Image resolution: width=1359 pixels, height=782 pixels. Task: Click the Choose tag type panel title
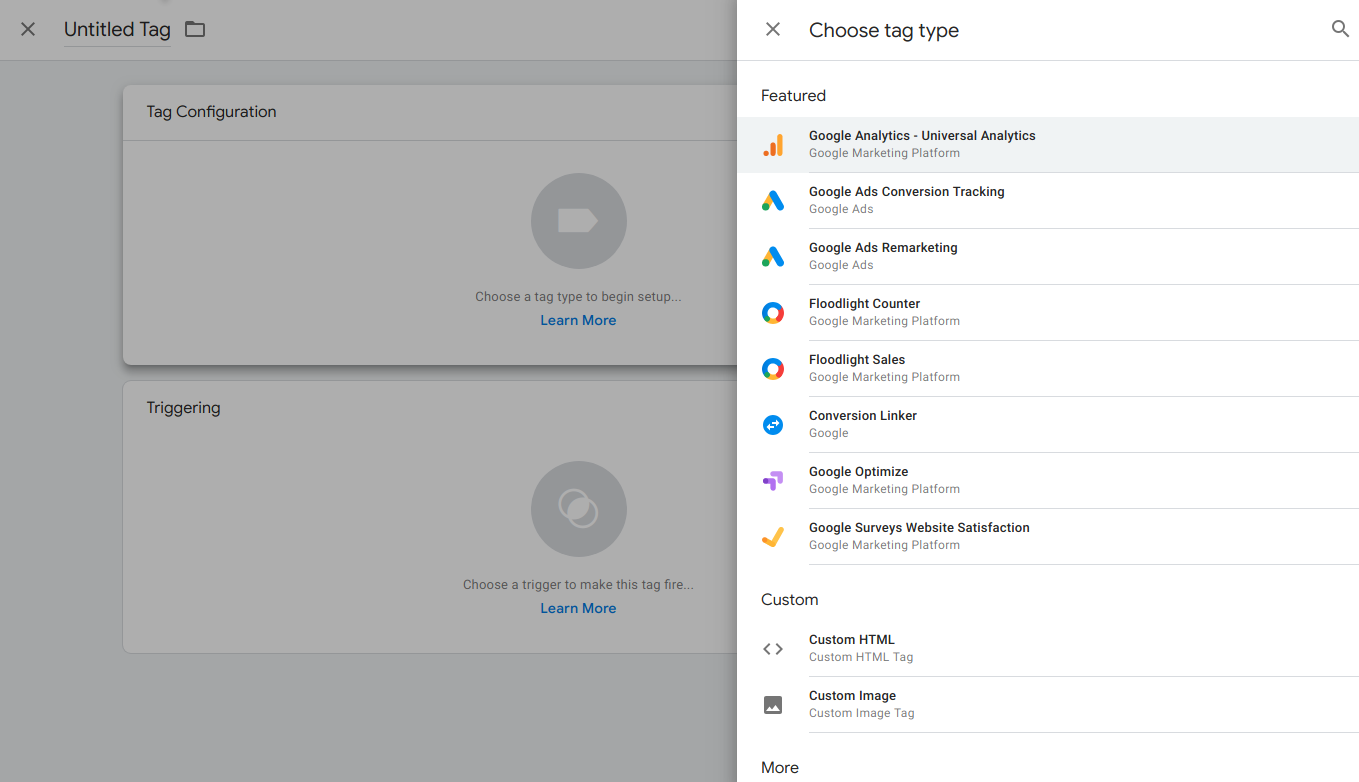pyautogui.click(x=884, y=31)
